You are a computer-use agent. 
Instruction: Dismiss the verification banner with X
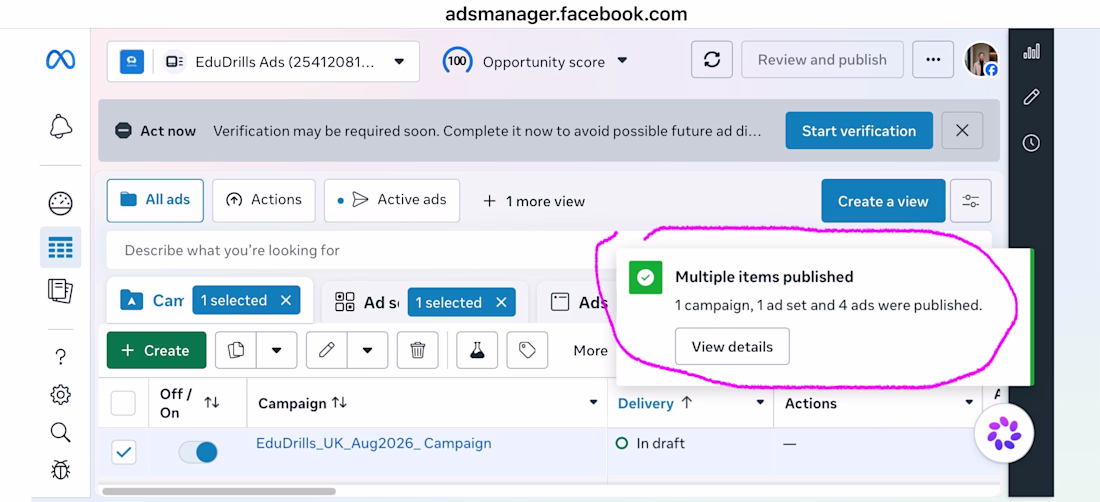(x=962, y=130)
